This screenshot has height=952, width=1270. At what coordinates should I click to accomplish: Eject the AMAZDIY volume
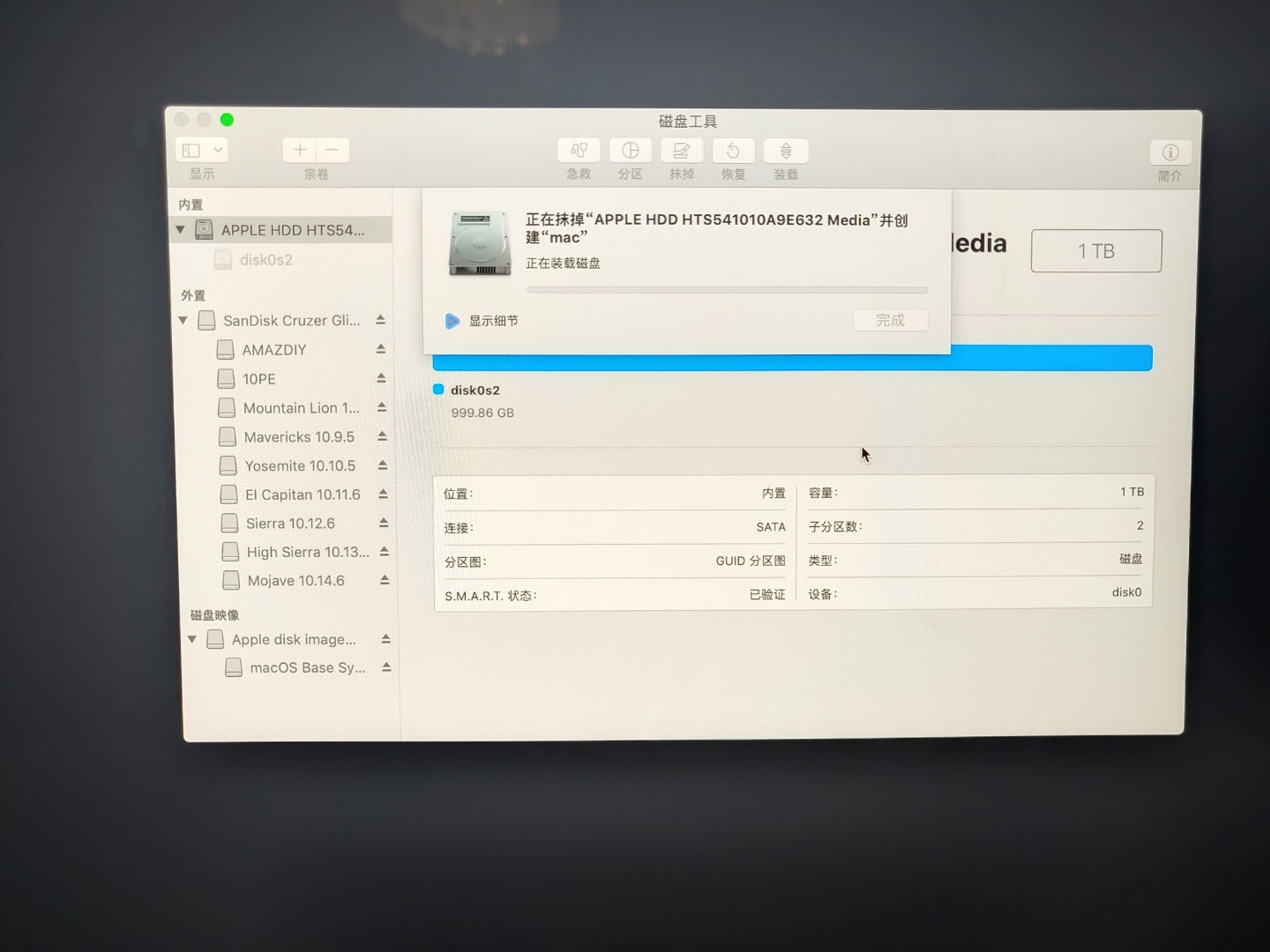(381, 349)
